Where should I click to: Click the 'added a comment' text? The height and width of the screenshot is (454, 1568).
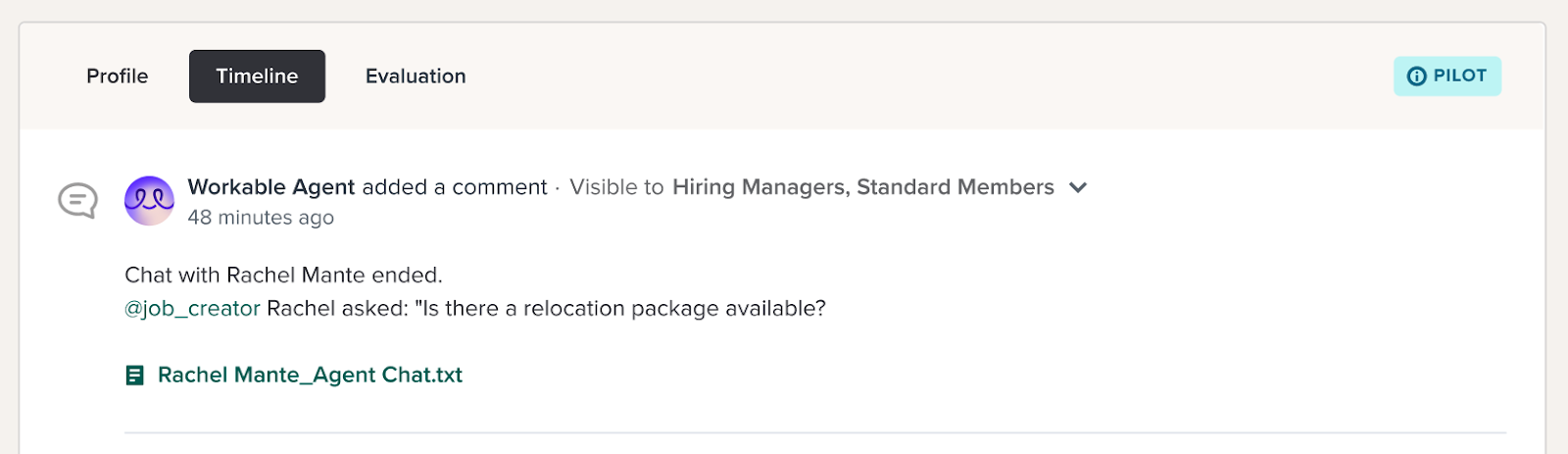pyautogui.click(x=454, y=187)
